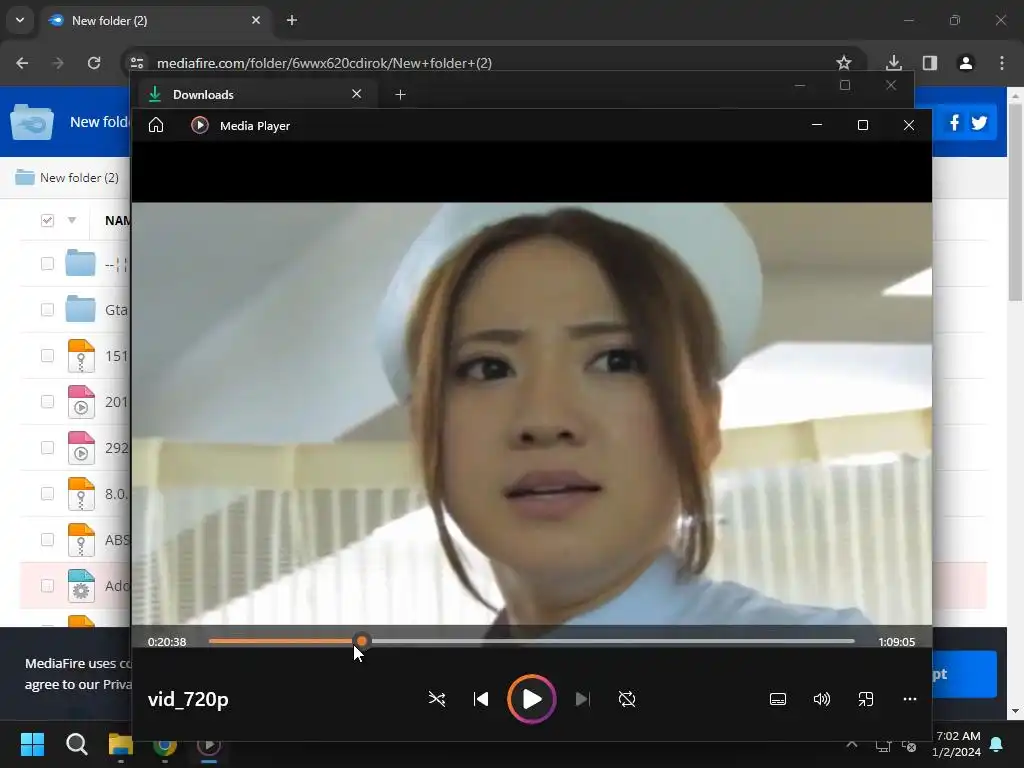Open Chrome downloads icon
Viewport: 1024px width, 768px height.
coord(893,63)
